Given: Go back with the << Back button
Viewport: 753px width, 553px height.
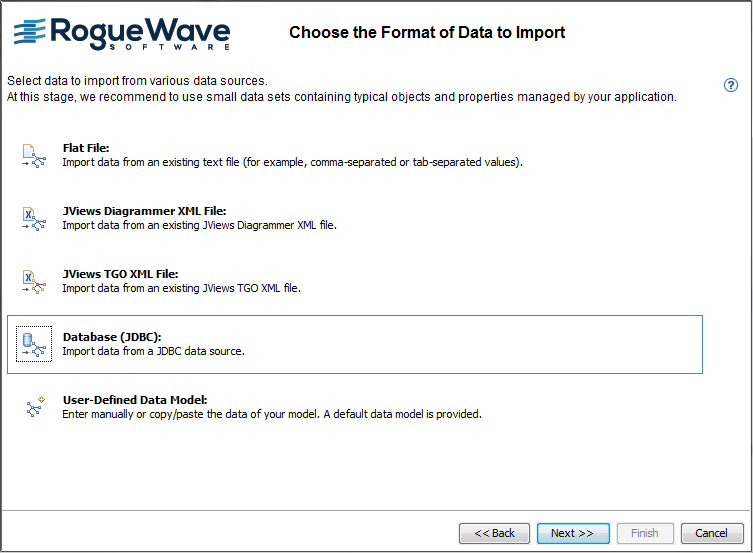Looking at the screenshot, I should 494,533.
